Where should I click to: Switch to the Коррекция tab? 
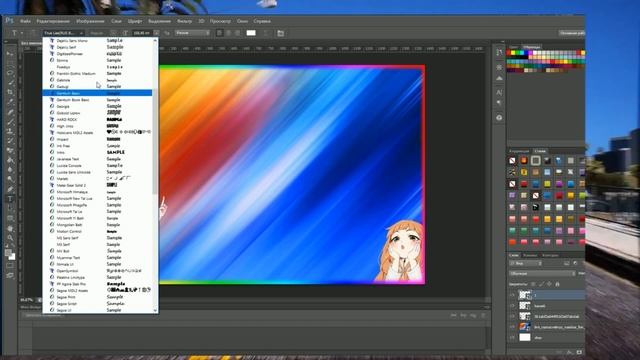[x=520, y=151]
